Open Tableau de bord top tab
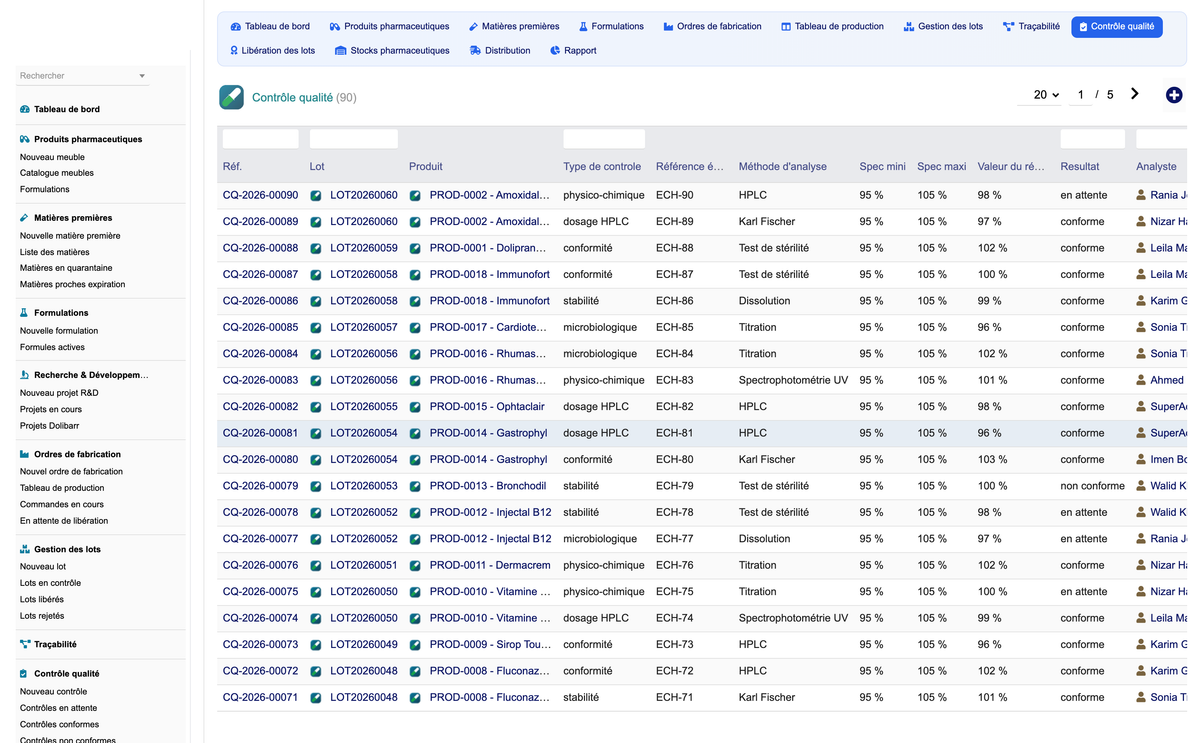 [x=270, y=27]
